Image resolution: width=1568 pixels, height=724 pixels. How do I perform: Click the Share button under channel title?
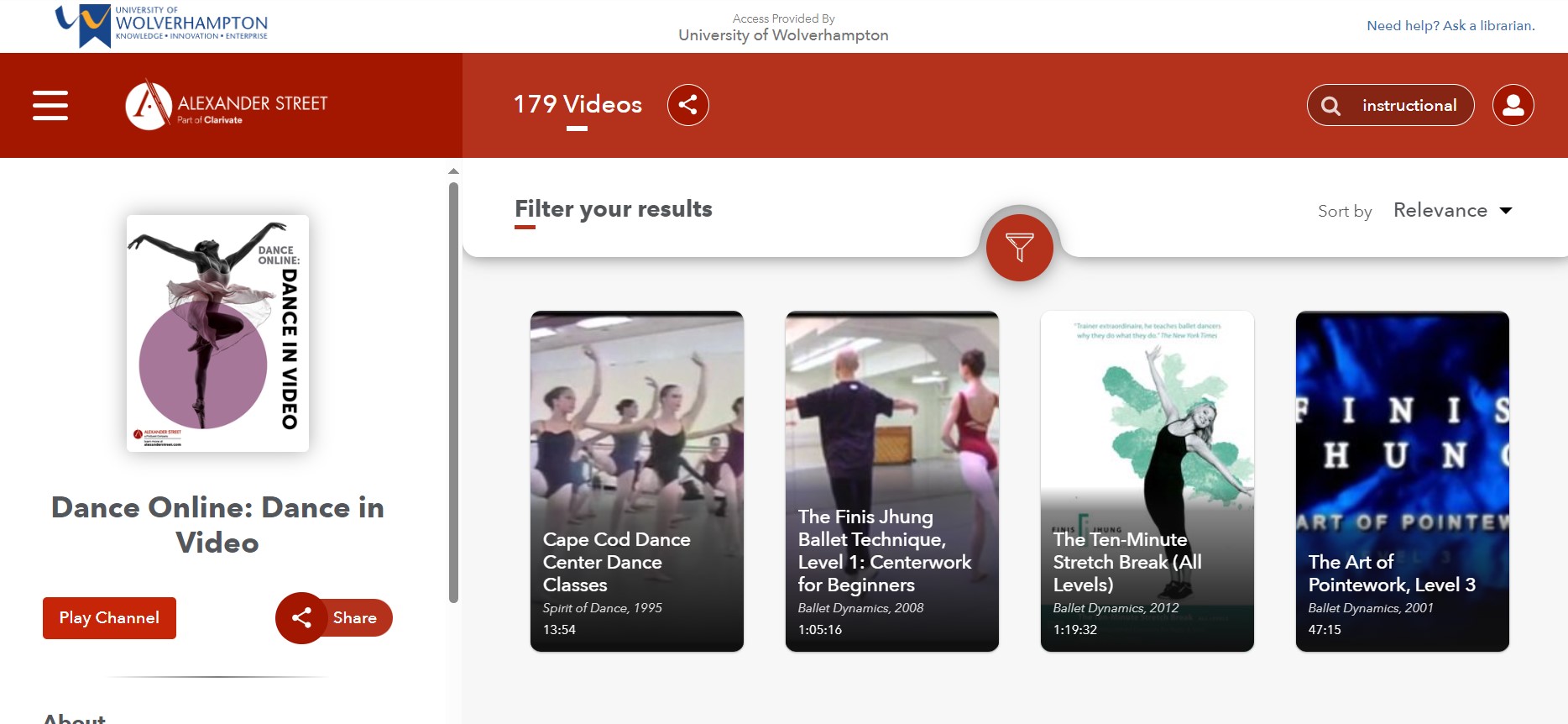(x=334, y=618)
